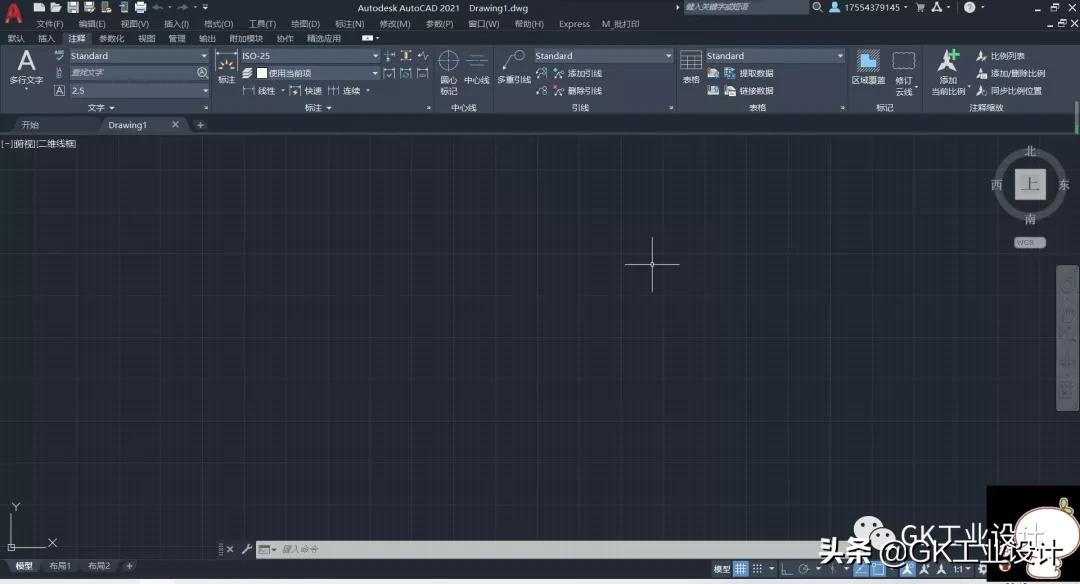Screen dimensions: 1080x584
Task: Close the Drawing1 file tab
Action: 175,125
